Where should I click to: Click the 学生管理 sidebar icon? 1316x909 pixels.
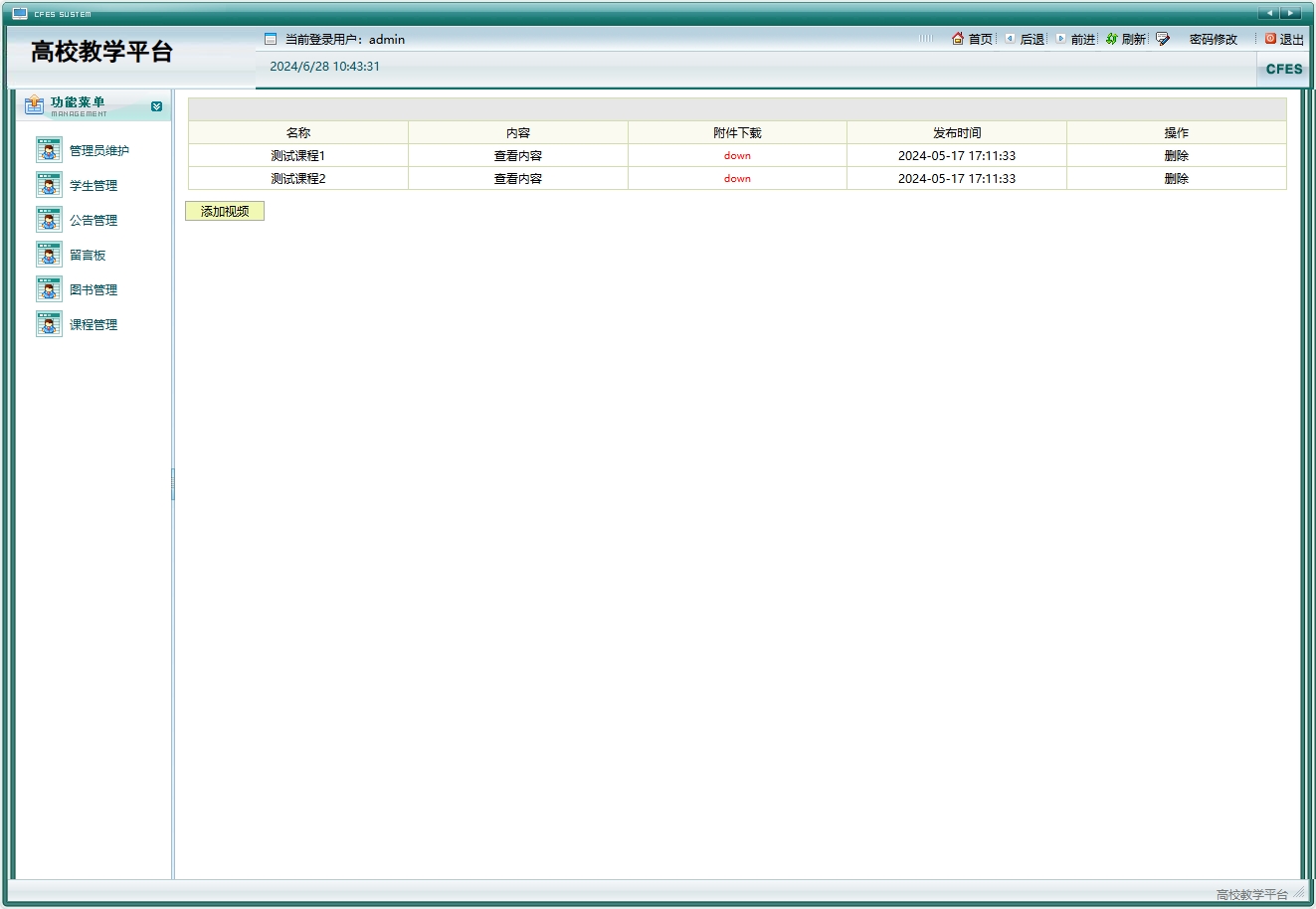49,185
